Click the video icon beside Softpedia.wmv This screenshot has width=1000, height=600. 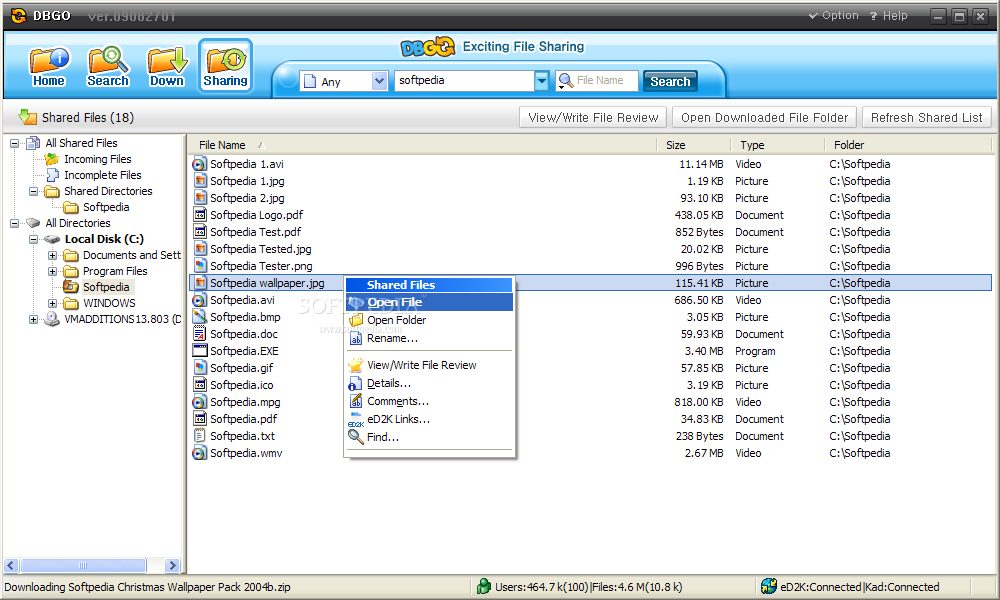click(x=200, y=453)
